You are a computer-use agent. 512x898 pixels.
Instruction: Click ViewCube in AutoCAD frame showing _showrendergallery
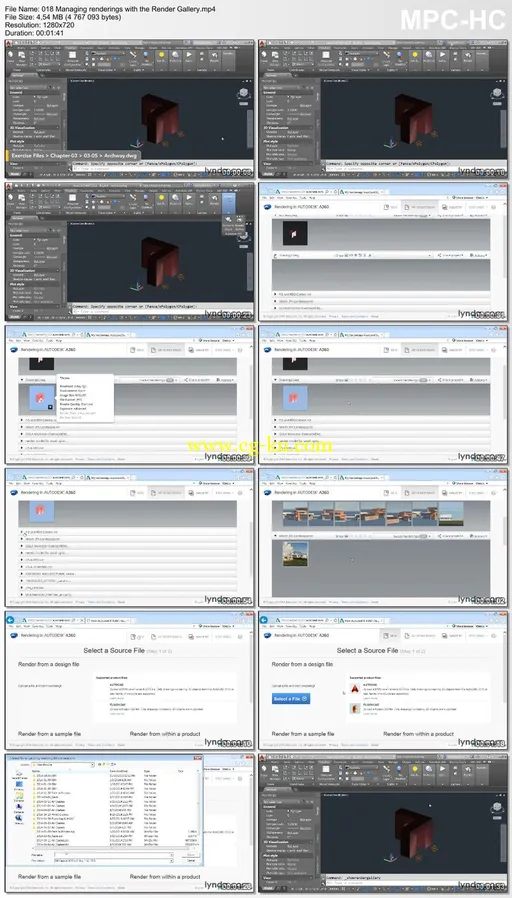coord(497,808)
